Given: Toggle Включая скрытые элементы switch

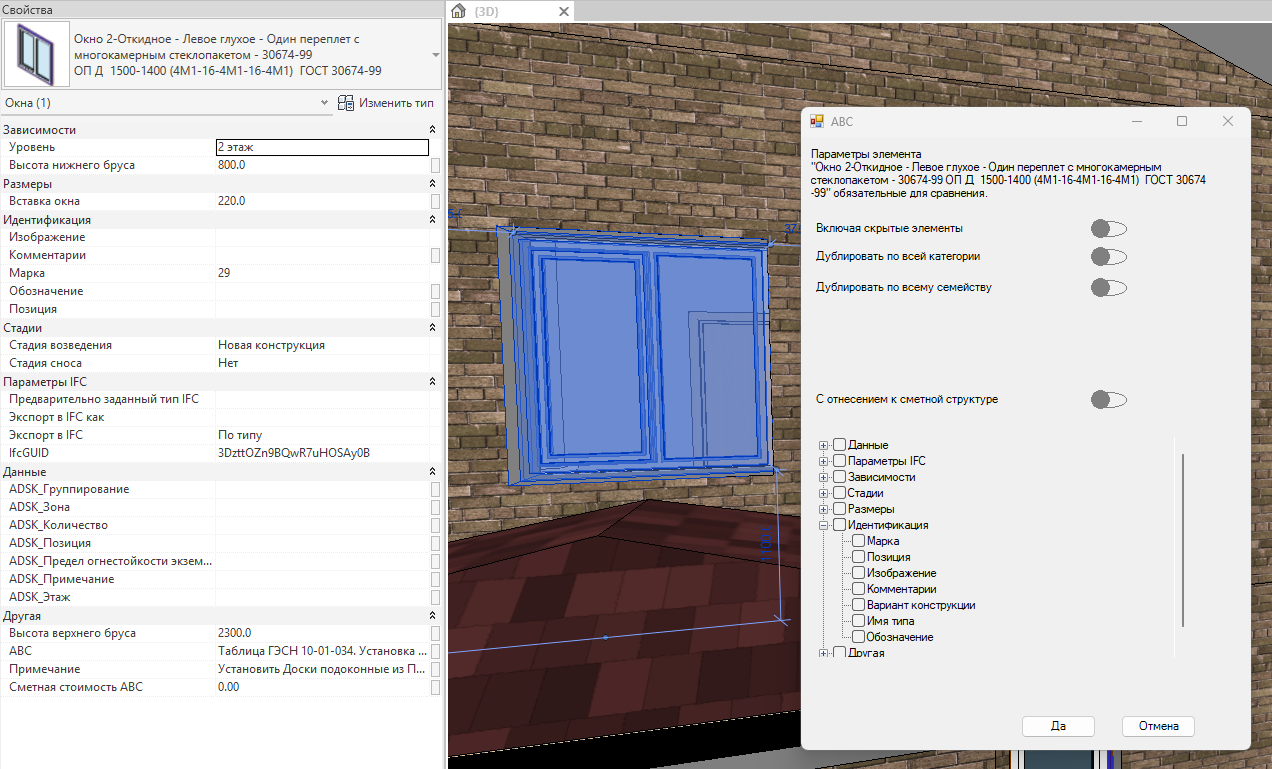Looking at the screenshot, I should [x=1109, y=229].
